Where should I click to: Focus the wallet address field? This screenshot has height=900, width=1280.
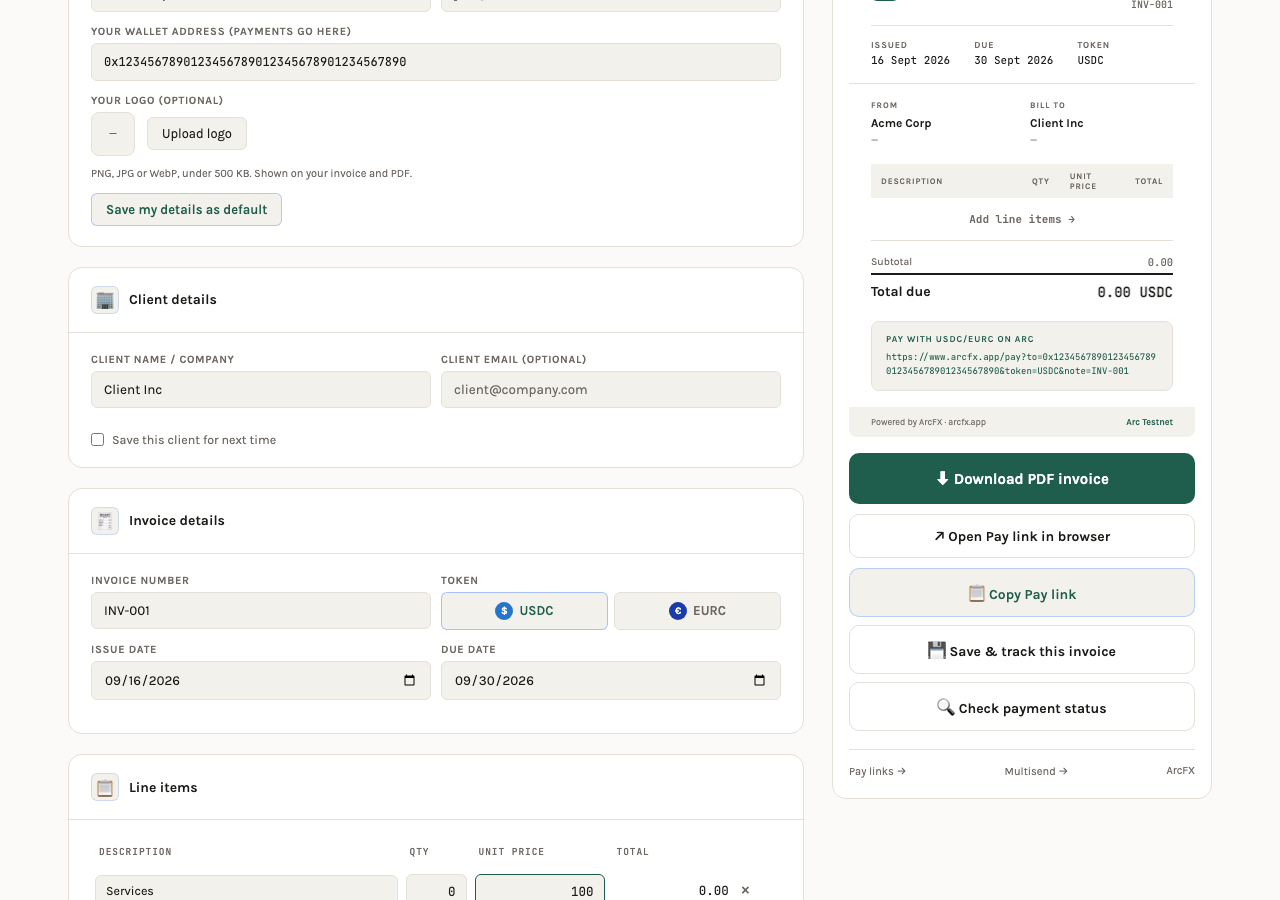tap(436, 62)
